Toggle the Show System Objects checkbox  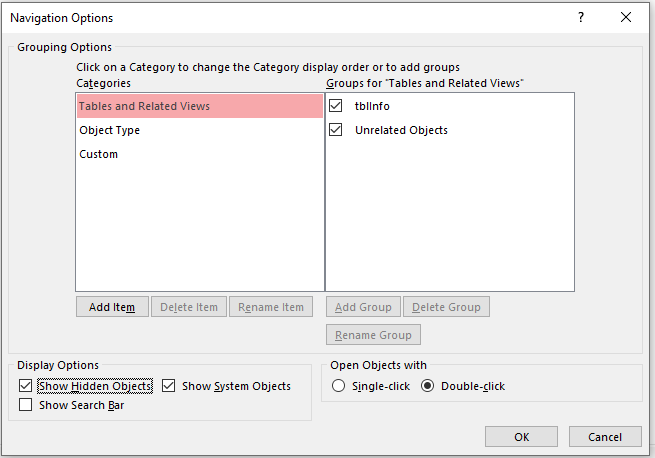[168, 385]
